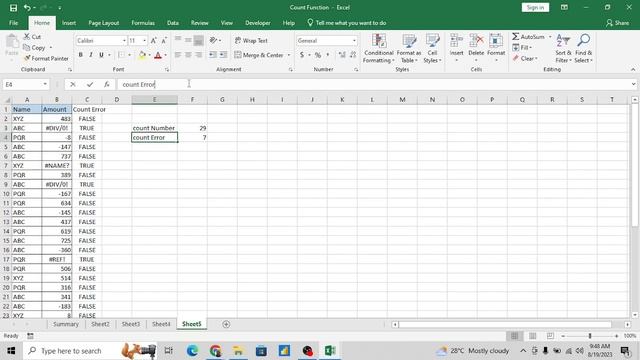This screenshot has height=360, width=640.
Task: Collapse the ribbon
Action: (x=633, y=70)
